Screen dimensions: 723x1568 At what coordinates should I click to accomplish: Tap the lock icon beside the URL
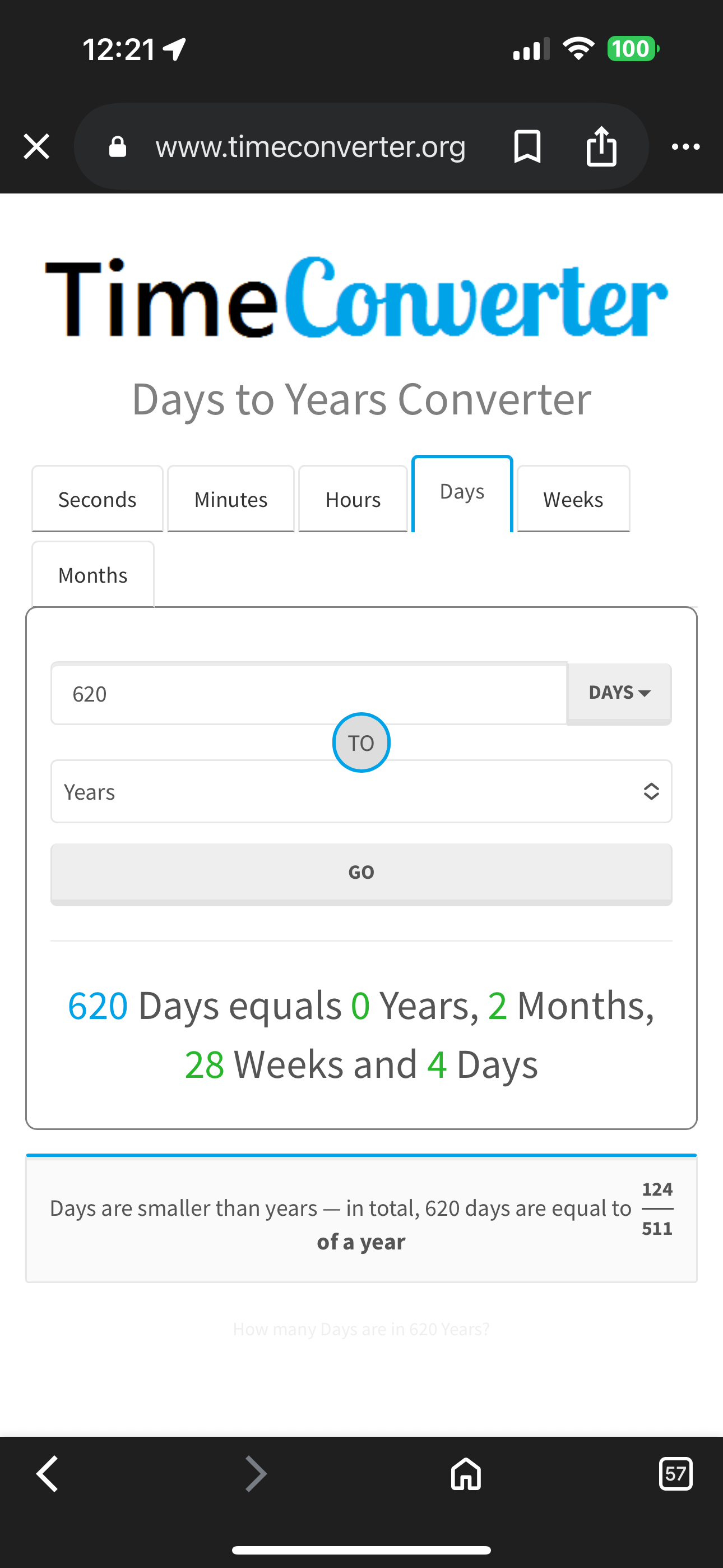point(118,147)
